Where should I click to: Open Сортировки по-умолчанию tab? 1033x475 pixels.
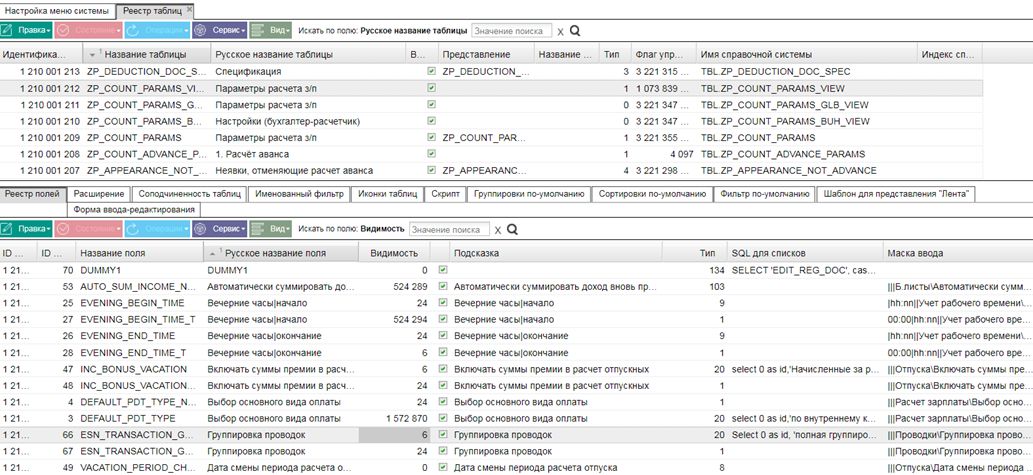(x=652, y=194)
